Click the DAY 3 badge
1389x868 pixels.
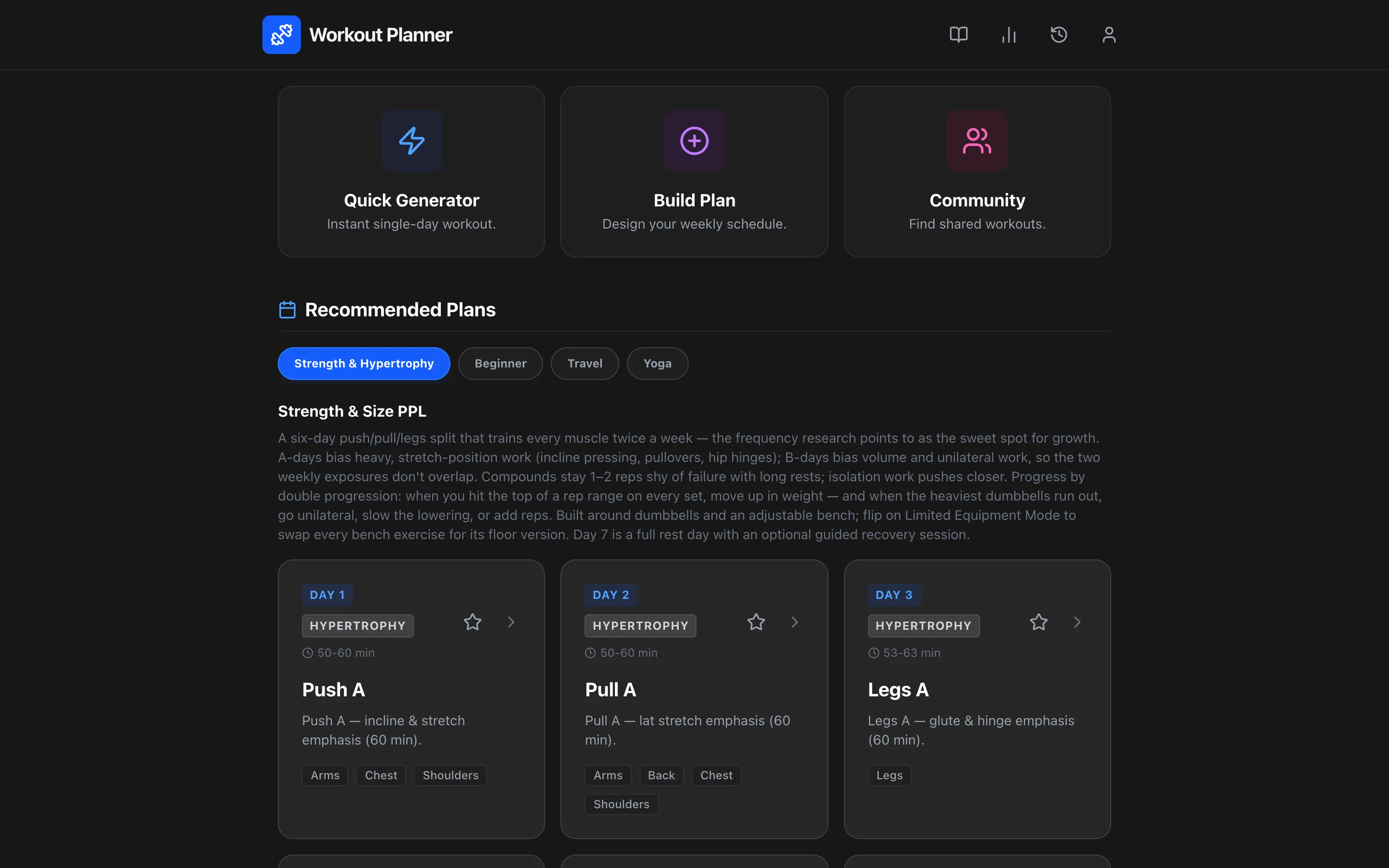point(894,595)
